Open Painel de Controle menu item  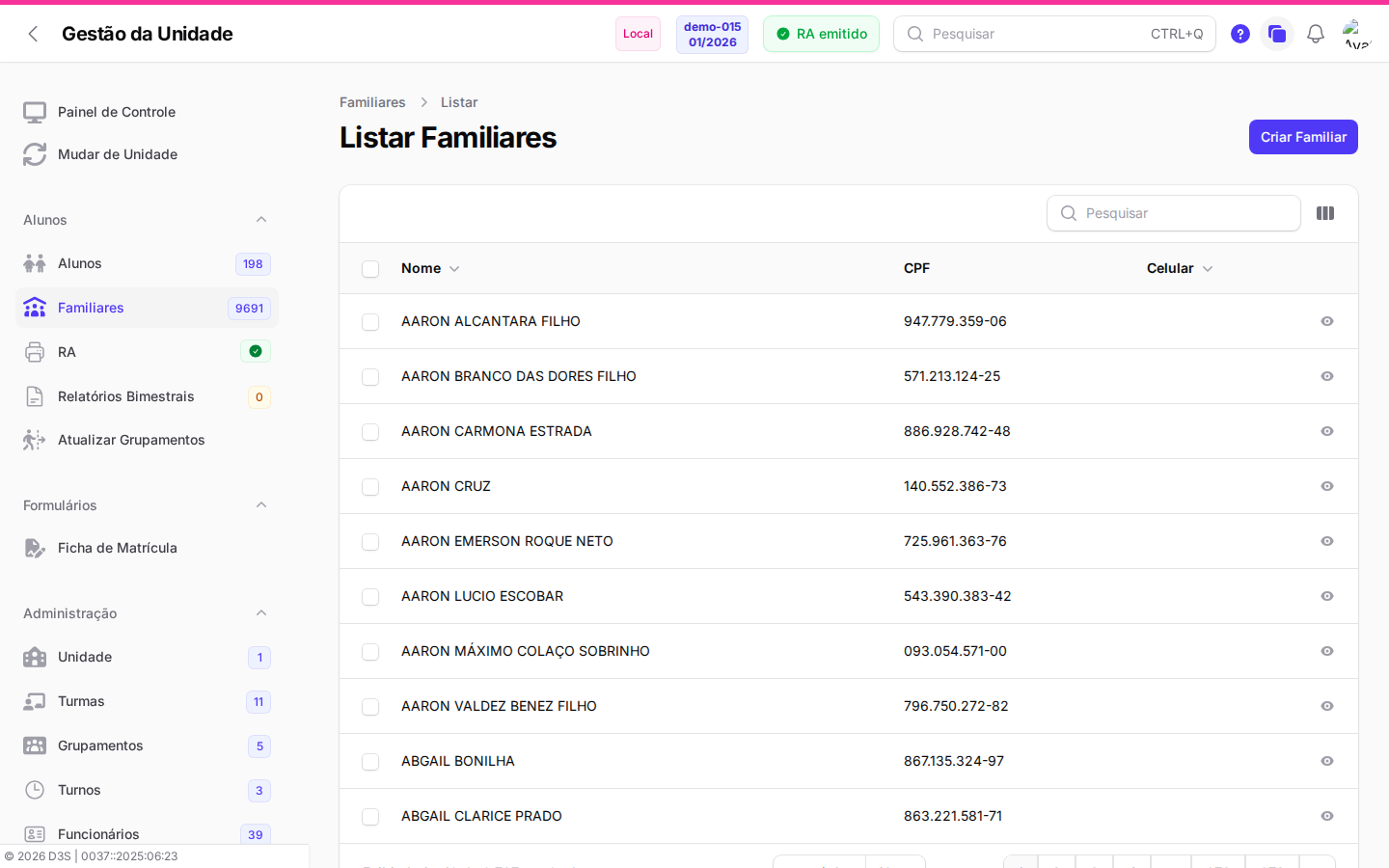point(147,112)
